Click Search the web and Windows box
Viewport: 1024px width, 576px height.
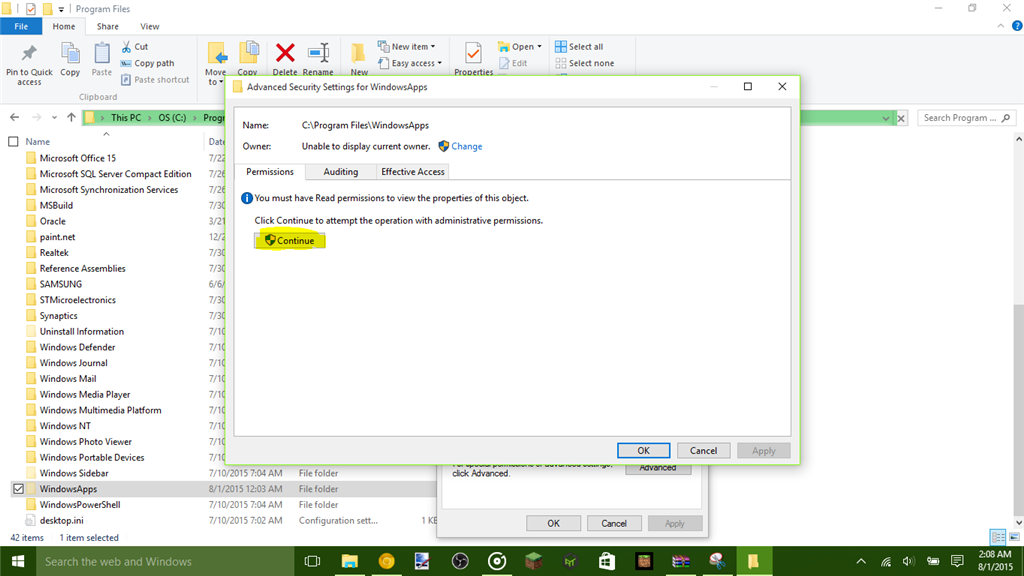coord(165,562)
